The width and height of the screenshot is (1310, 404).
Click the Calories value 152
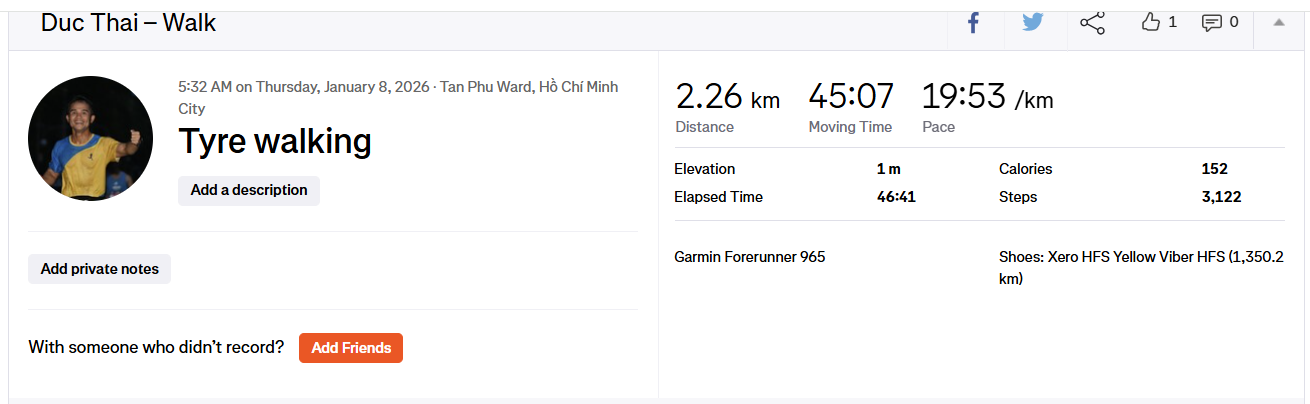pyautogui.click(x=1214, y=169)
